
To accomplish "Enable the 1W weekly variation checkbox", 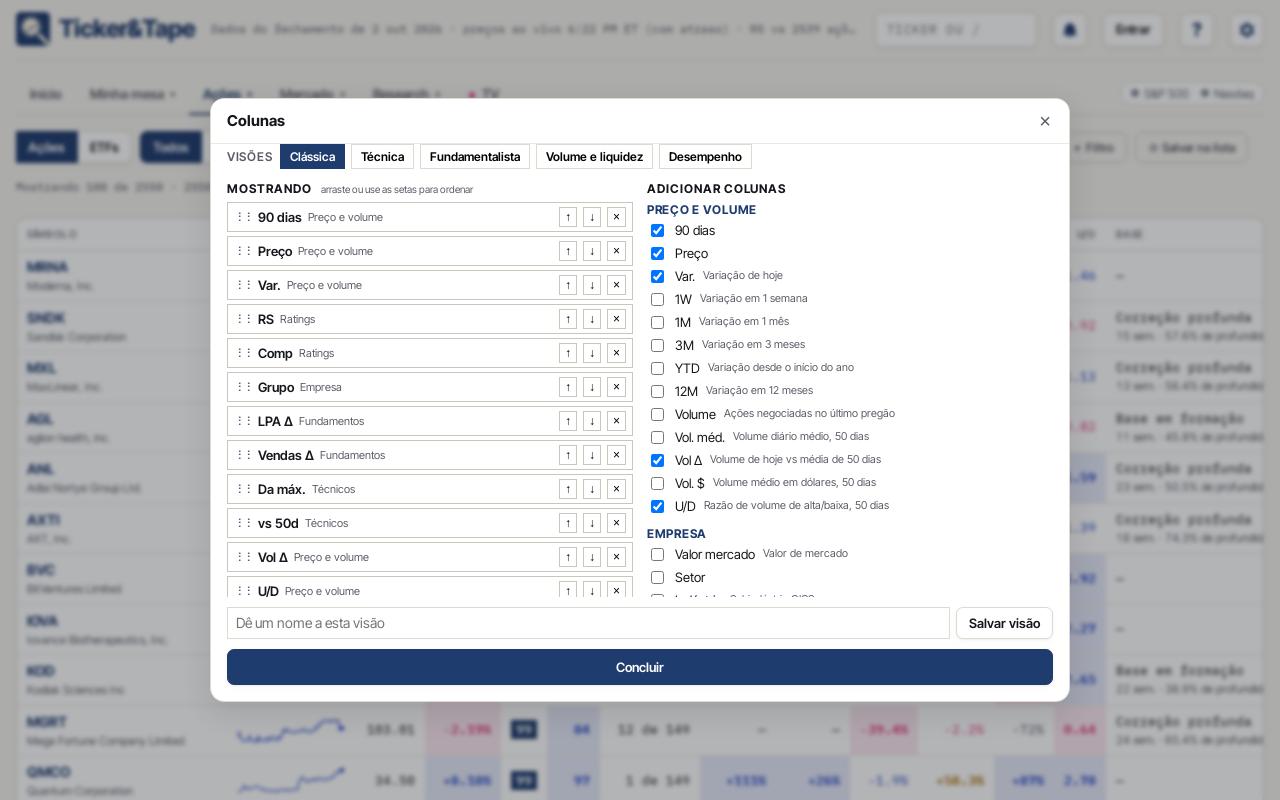I will [657, 299].
